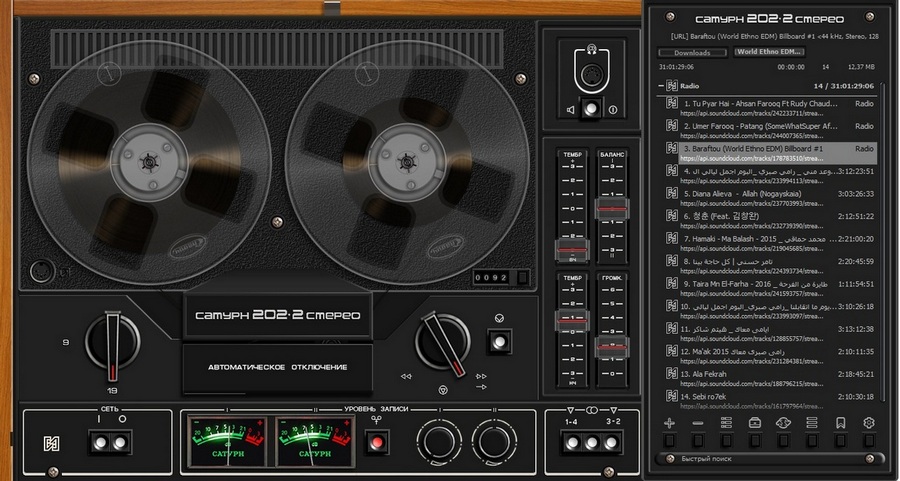This screenshot has height=481, width=900.
Task: Click the briefcase icon in playlist toolbar
Action: click(x=754, y=424)
